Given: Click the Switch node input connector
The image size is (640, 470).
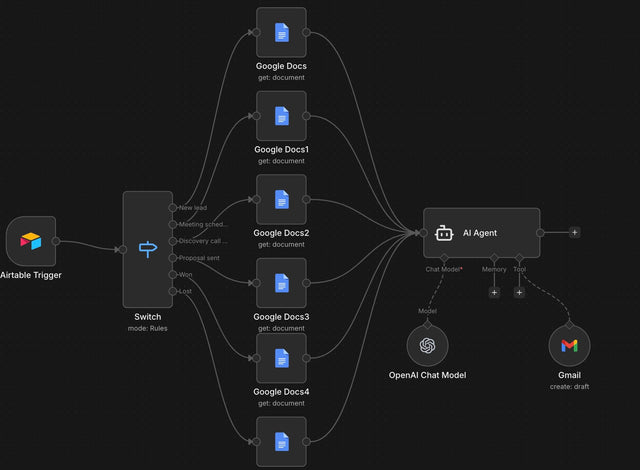Looking at the screenshot, I should pyautogui.click(x=122, y=249).
